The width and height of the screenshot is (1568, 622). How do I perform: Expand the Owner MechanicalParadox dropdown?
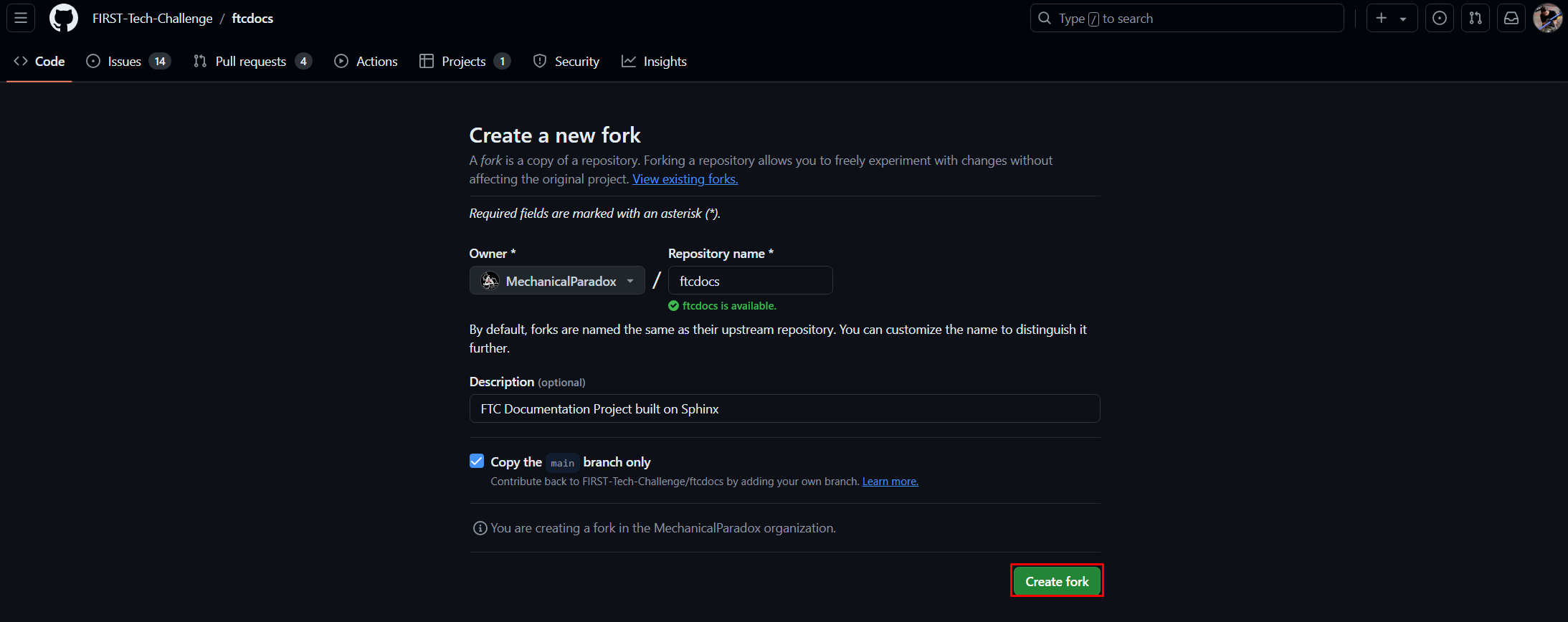click(x=556, y=281)
